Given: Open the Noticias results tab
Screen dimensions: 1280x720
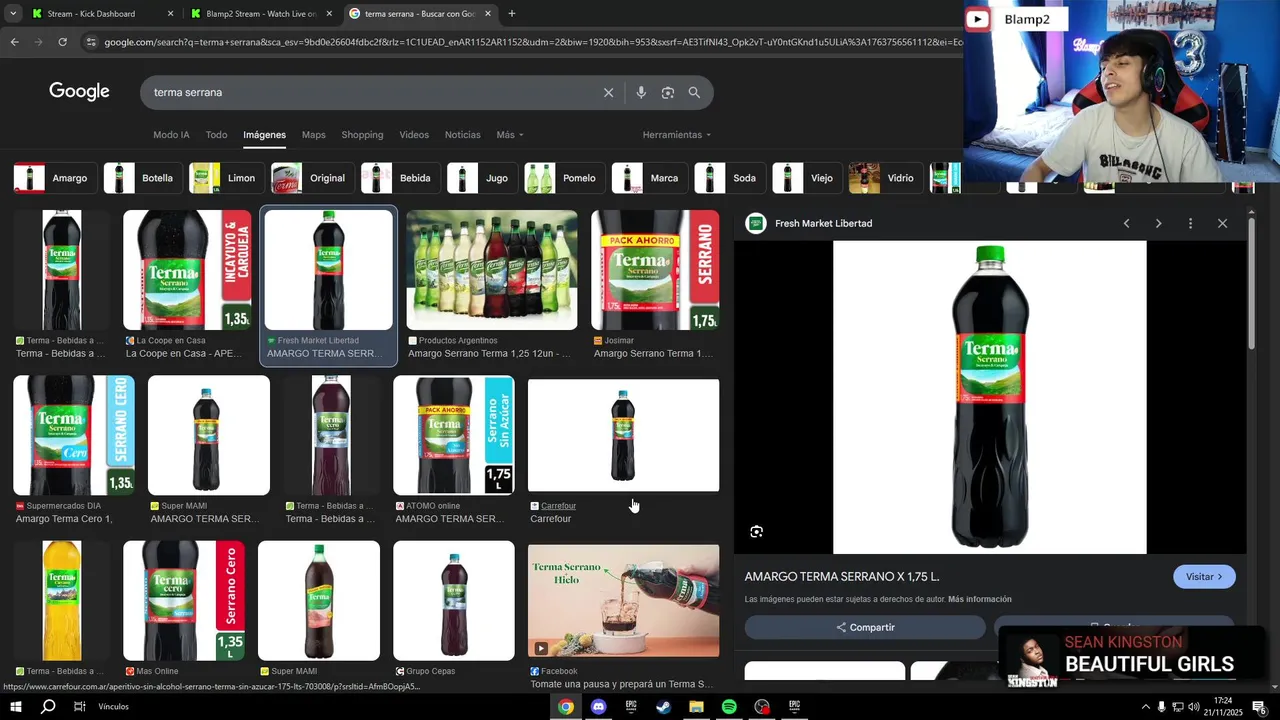Looking at the screenshot, I should 462,135.
